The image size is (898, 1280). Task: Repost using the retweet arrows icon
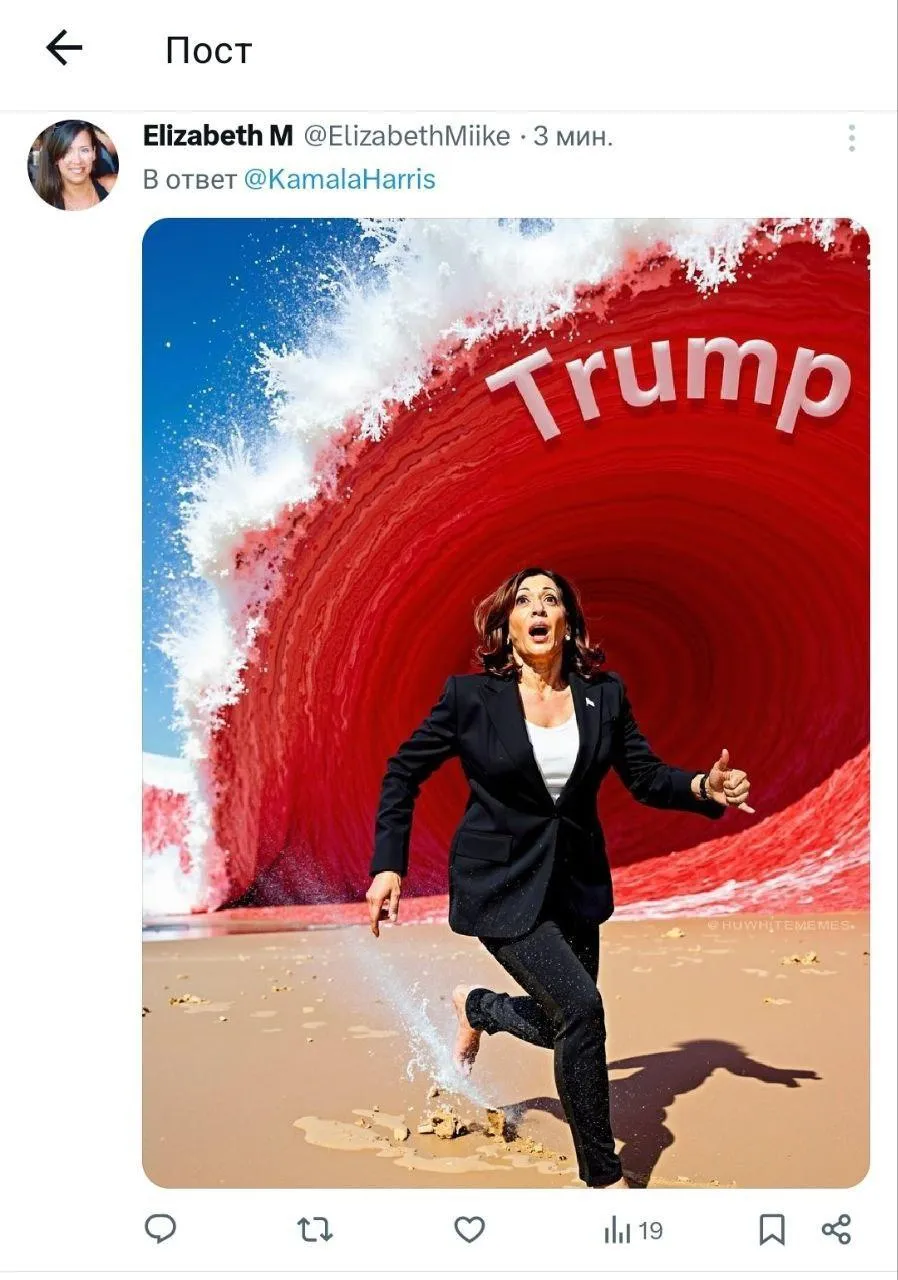click(x=315, y=1230)
